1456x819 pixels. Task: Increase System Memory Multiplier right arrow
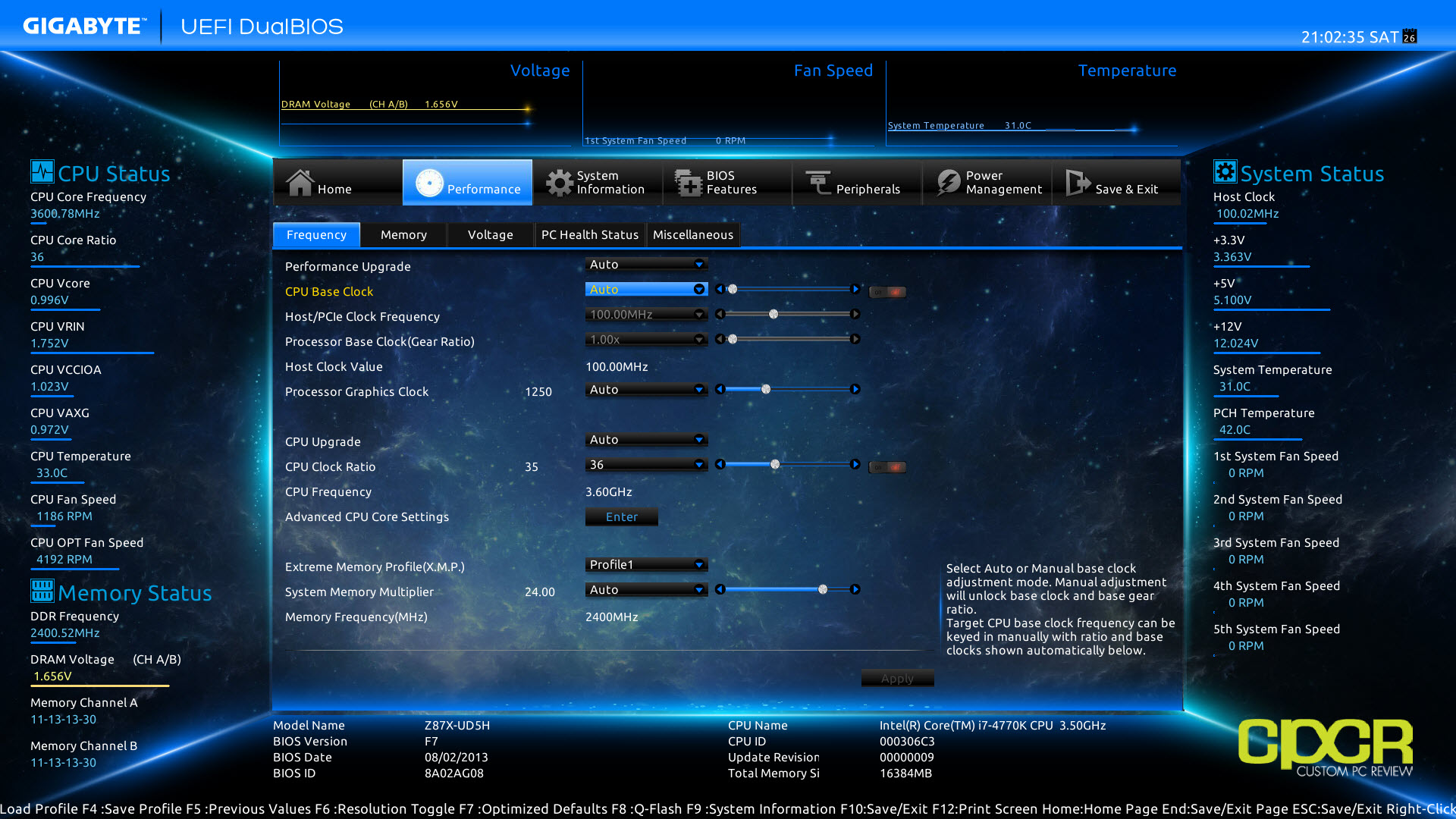(x=855, y=589)
